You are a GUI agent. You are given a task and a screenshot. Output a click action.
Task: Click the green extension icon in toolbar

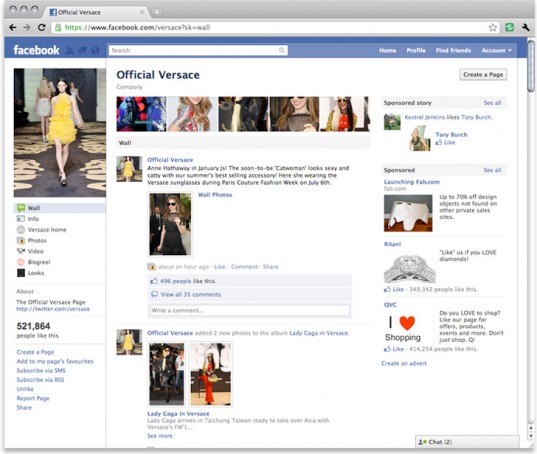[510, 27]
